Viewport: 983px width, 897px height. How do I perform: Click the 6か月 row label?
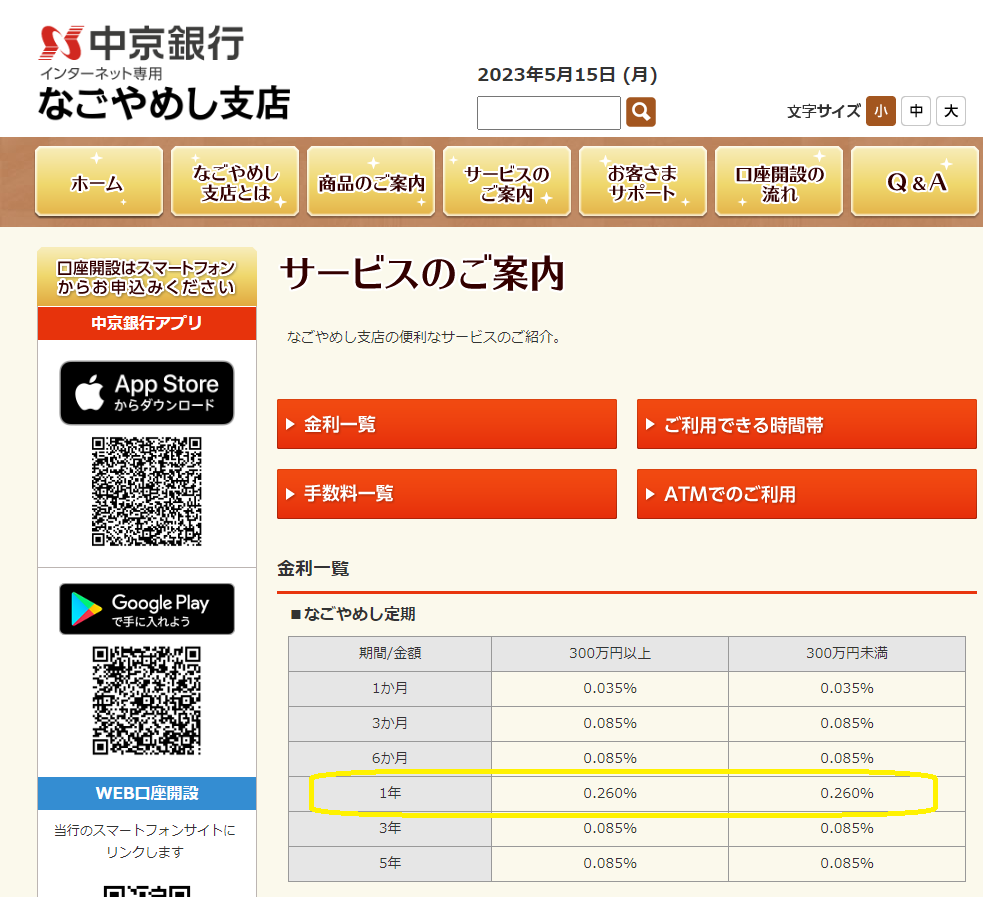390,758
